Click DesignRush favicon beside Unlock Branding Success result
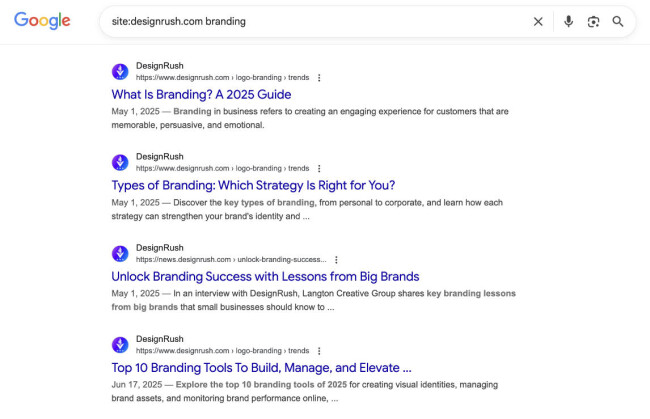Screen dimensions: 650x419 click(x=120, y=253)
